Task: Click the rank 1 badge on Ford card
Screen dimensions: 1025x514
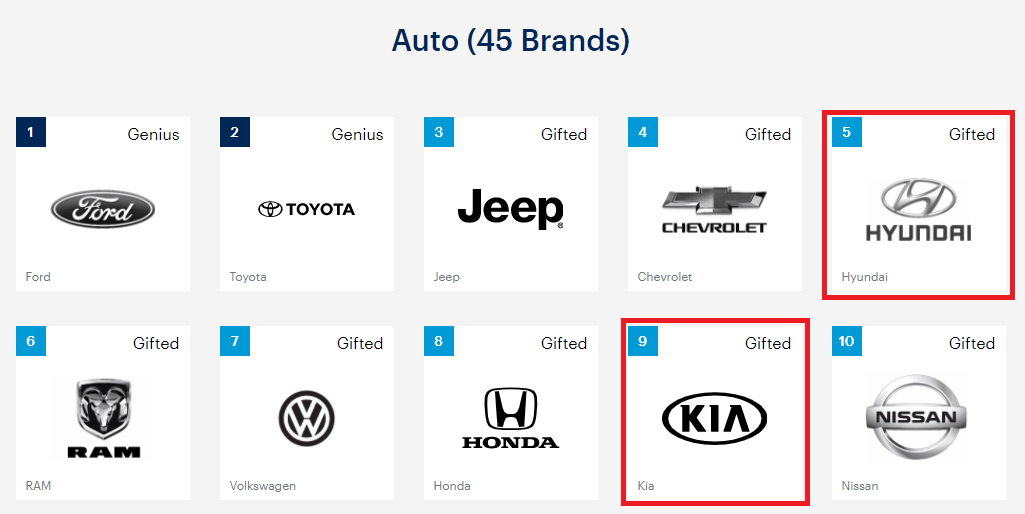Action: [x=31, y=132]
